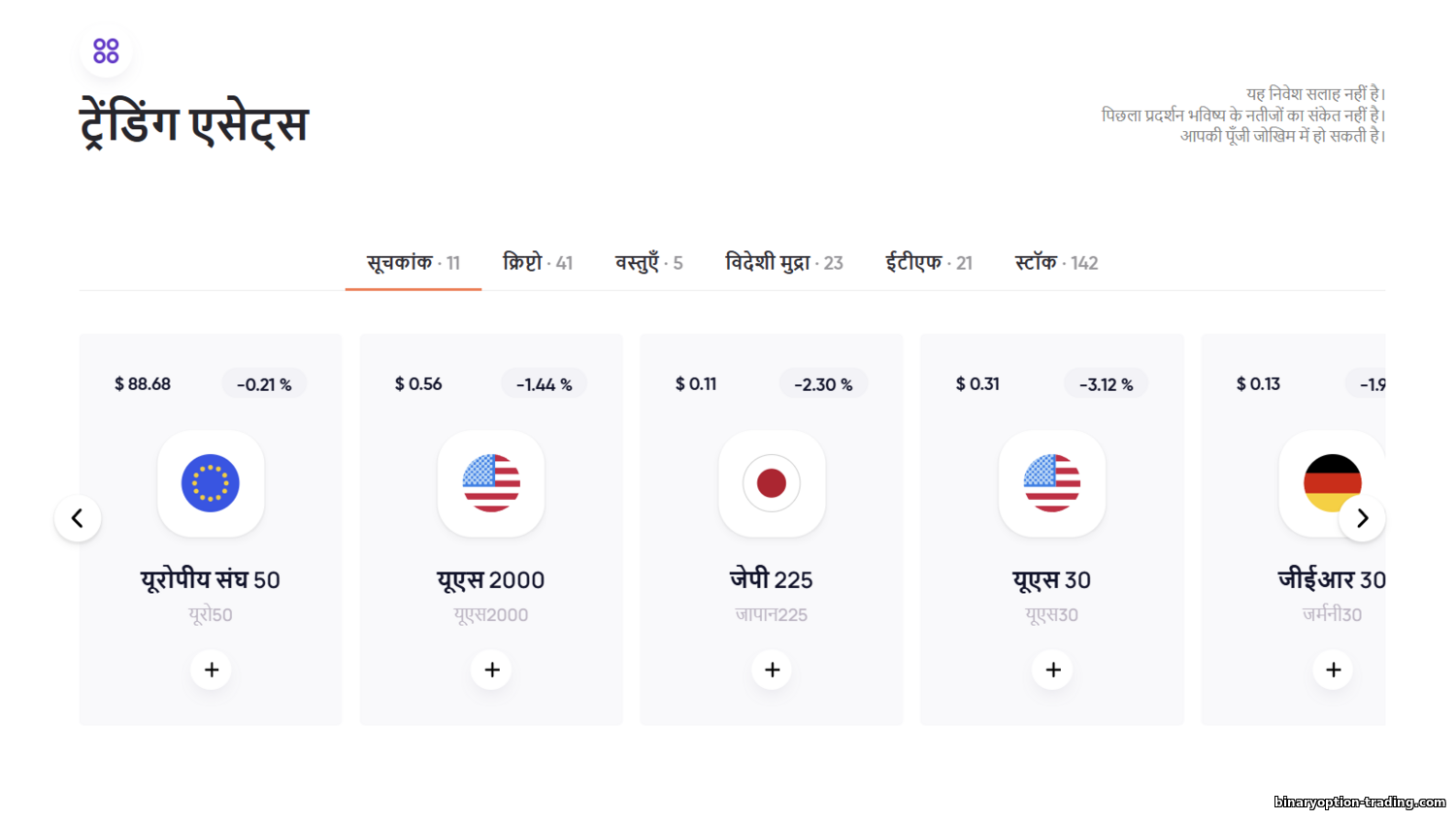Add यूरोपीय संघ 50 with plus button
This screenshot has width=1456, height=820.
pyautogui.click(x=212, y=670)
